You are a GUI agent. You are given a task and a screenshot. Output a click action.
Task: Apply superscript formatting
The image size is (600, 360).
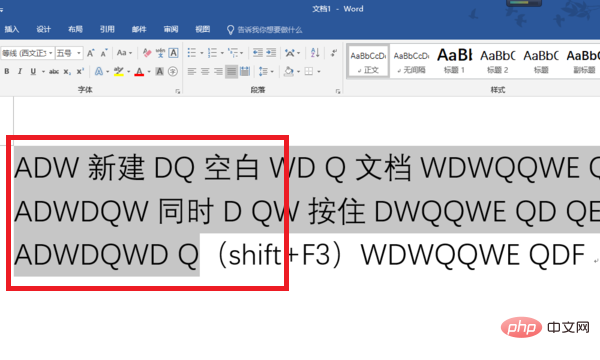(x=80, y=72)
